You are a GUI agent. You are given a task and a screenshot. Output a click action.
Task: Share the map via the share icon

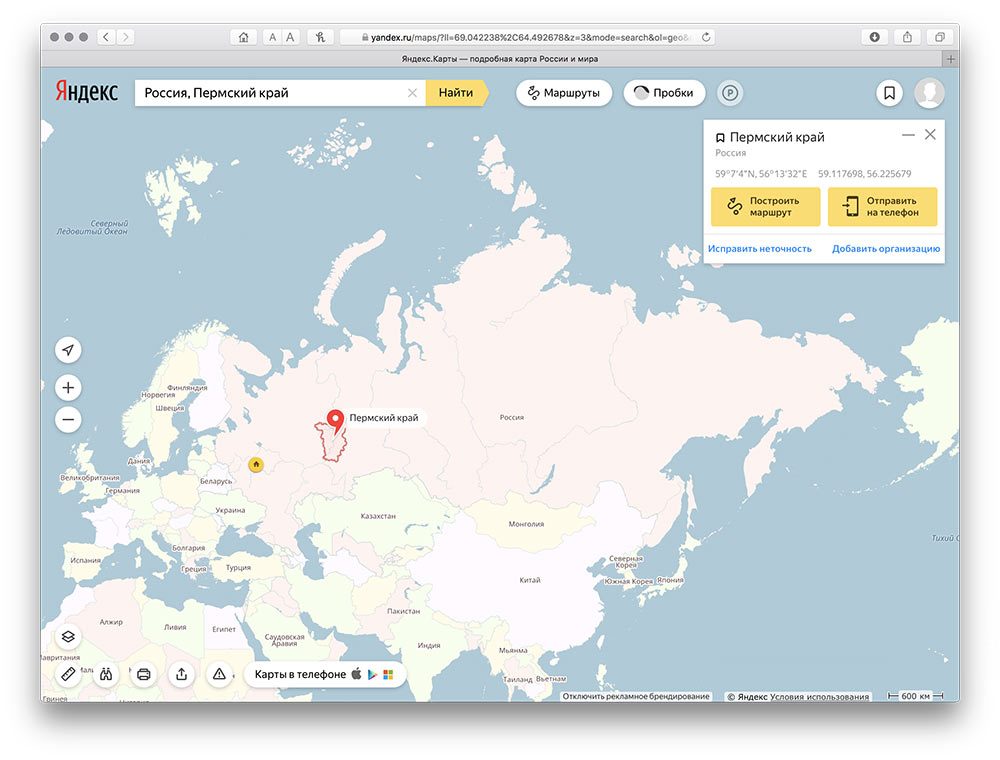click(181, 674)
